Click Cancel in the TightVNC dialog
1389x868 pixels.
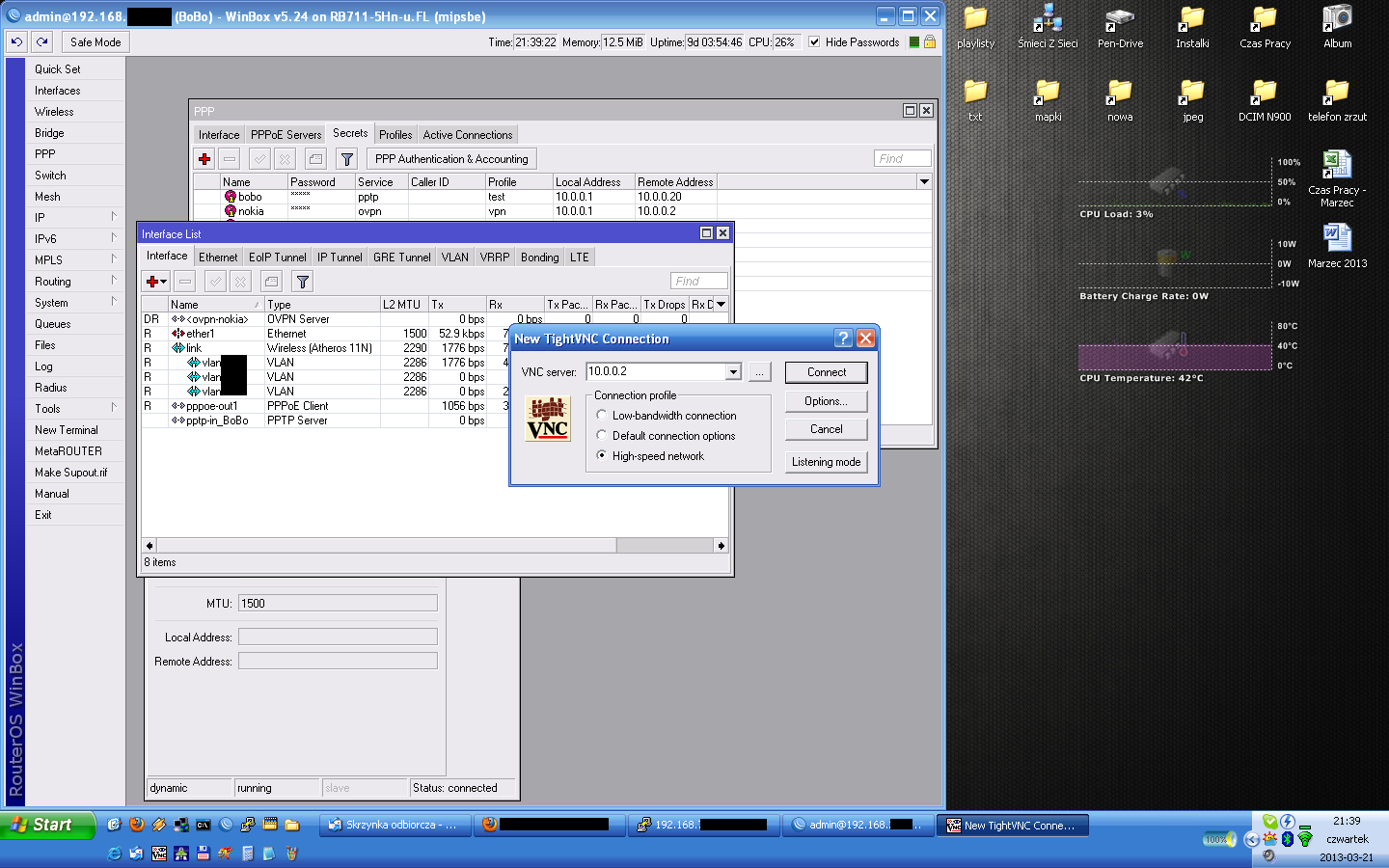click(827, 429)
